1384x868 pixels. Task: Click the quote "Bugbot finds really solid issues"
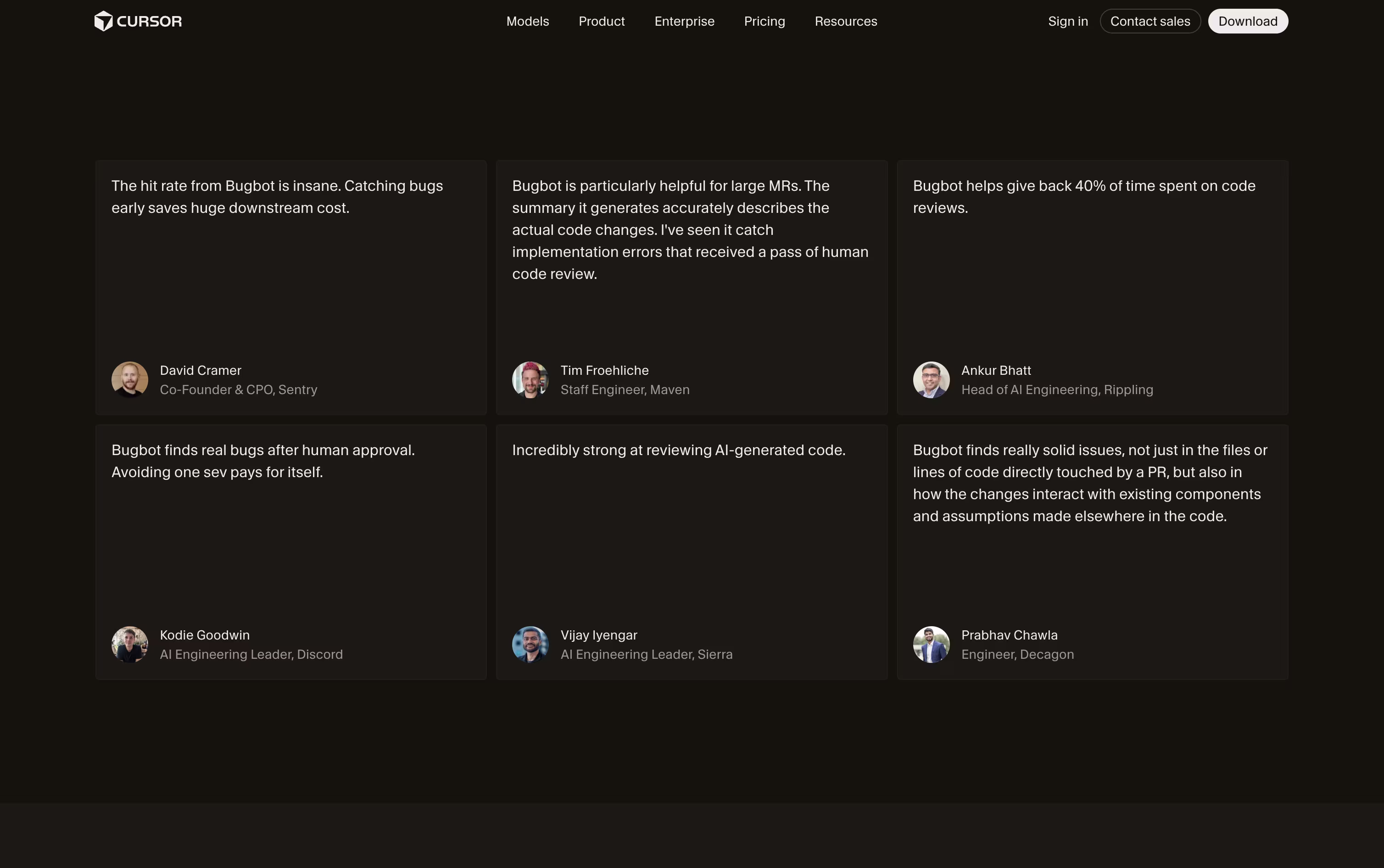1090,483
